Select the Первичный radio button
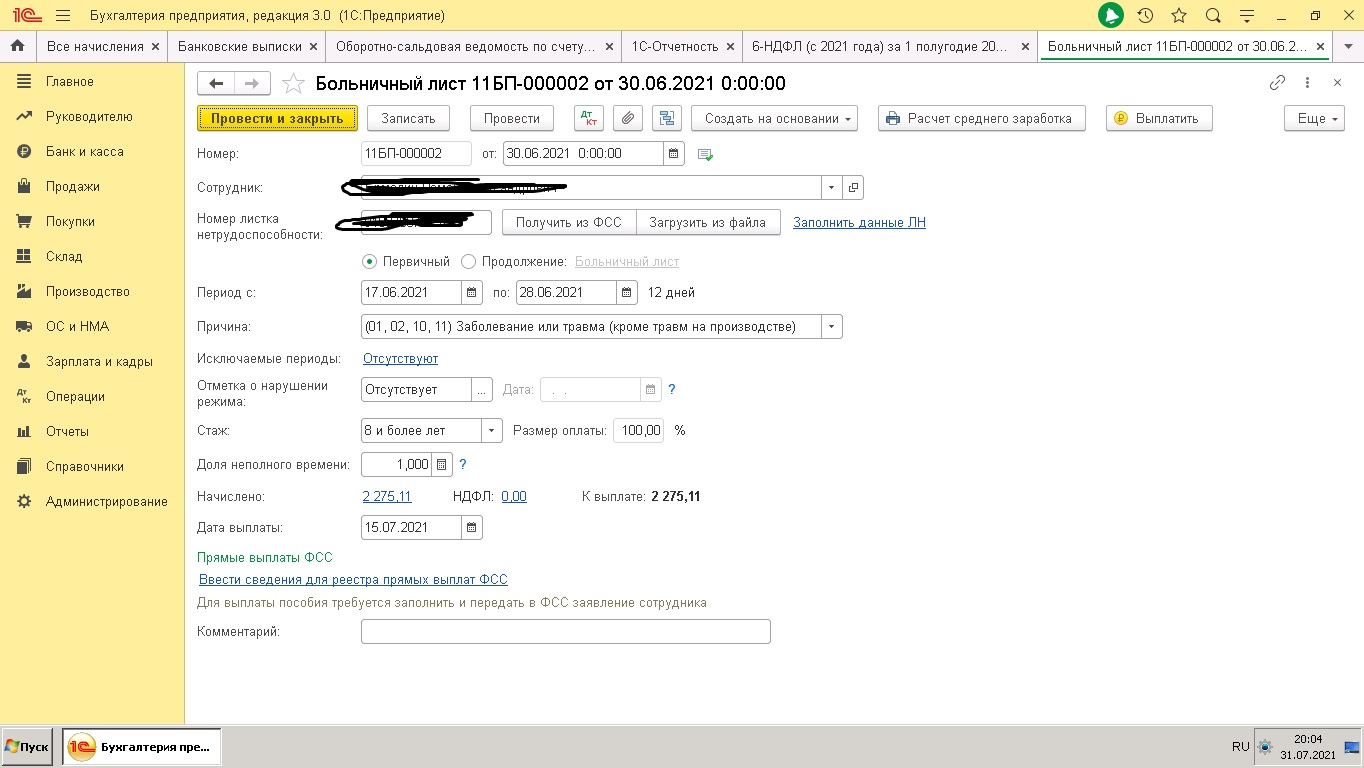 [370, 261]
